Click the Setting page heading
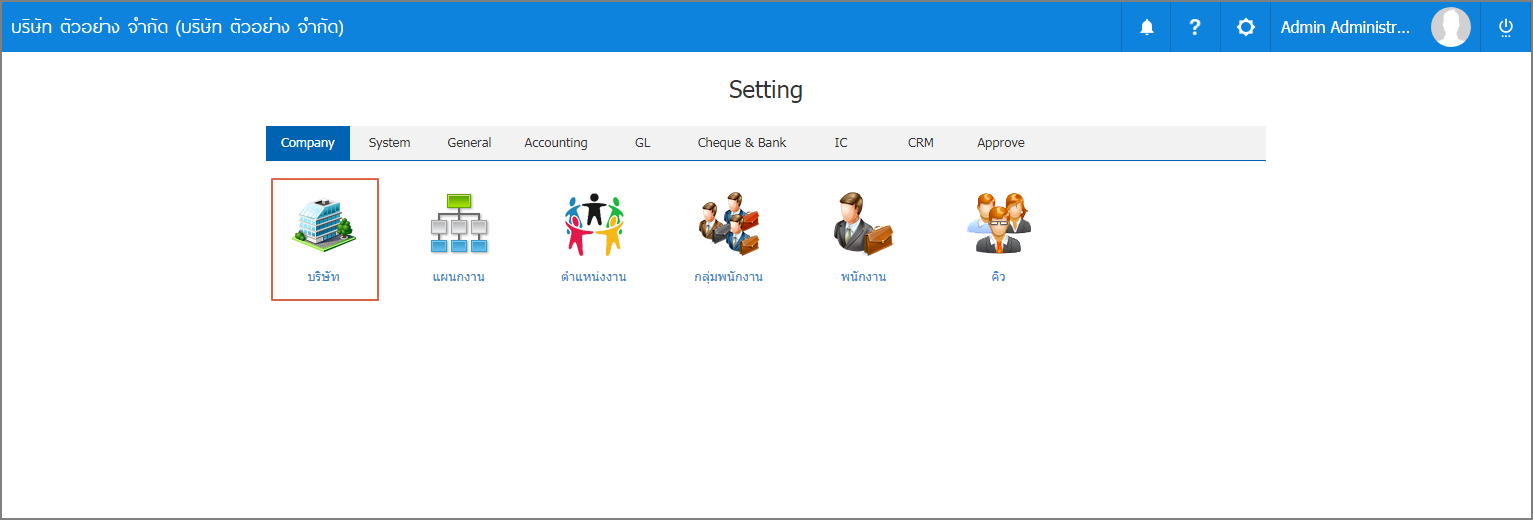 point(766,90)
